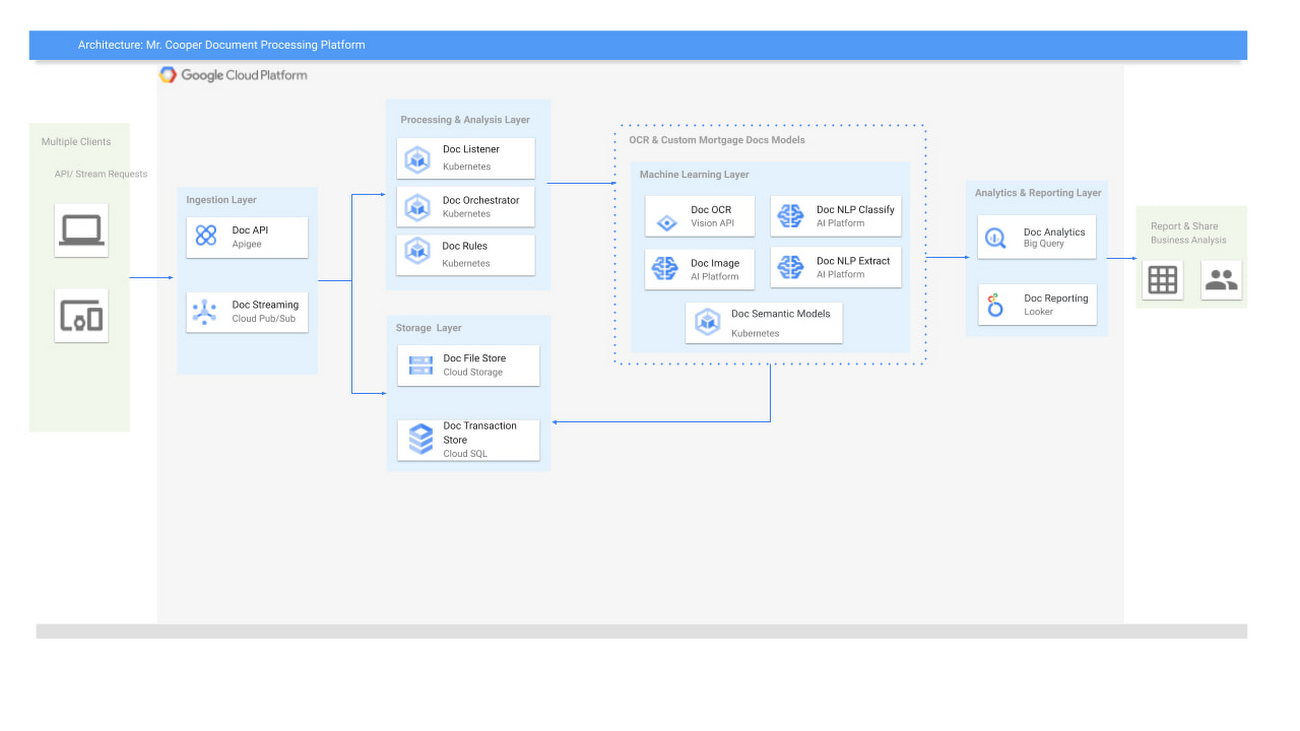Select the Doc Listener label
This screenshot has width=1300, height=731.
pyautogui.click(x=471, y=149)
